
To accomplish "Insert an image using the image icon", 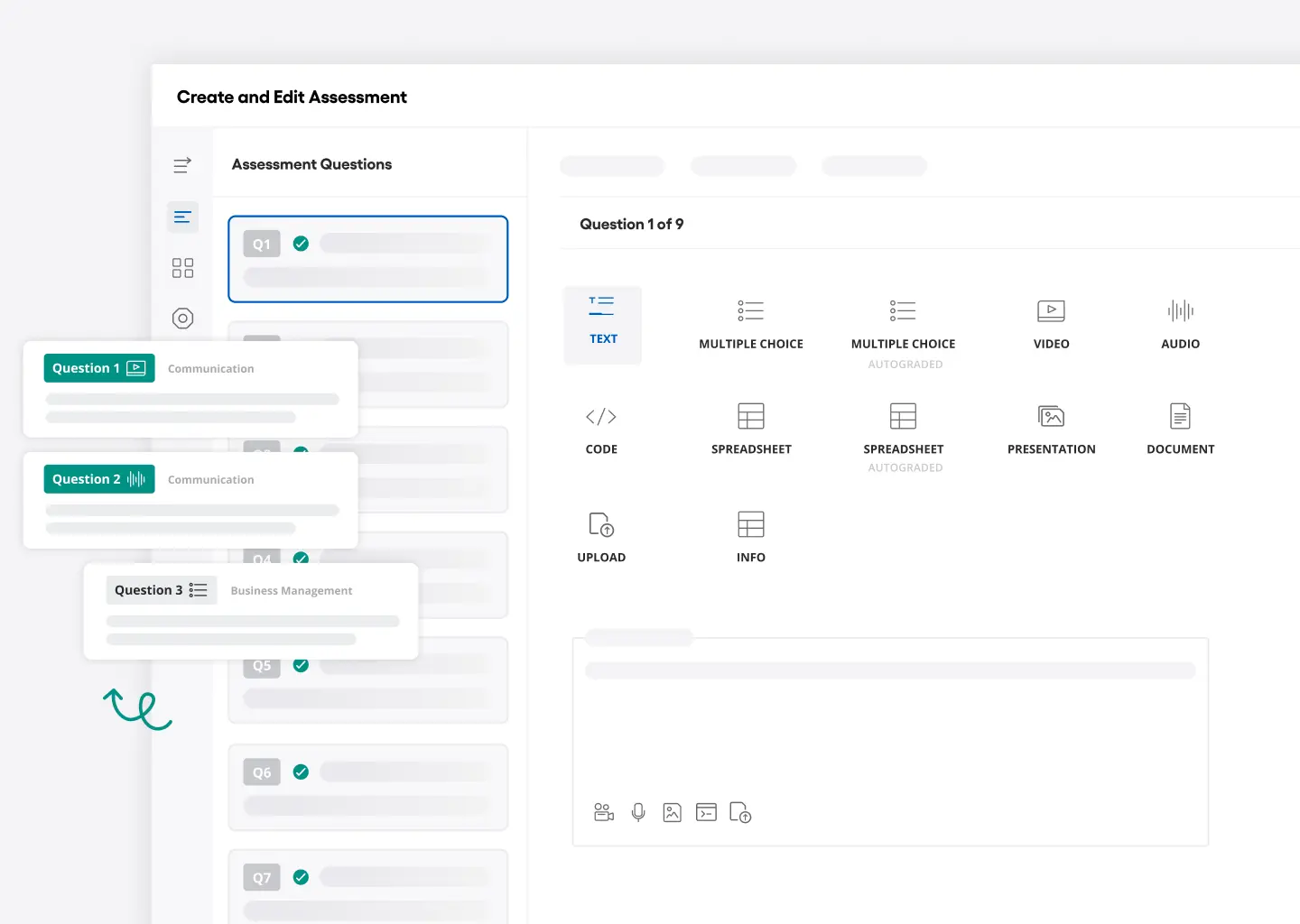I will (673, 812).
